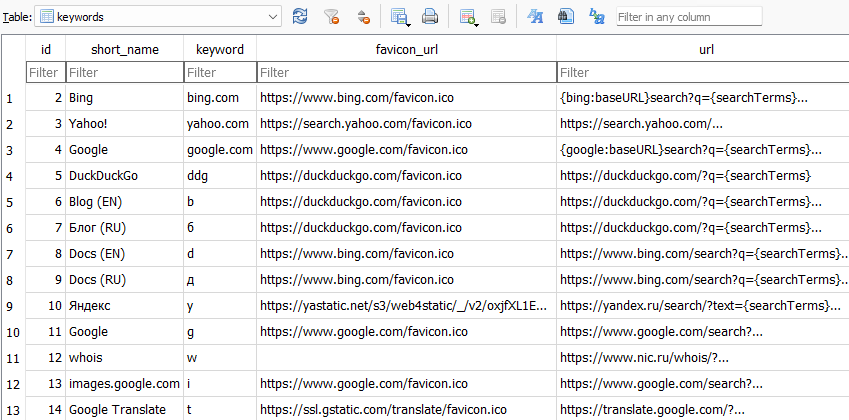Print the current table view

[x=430, y=16]
